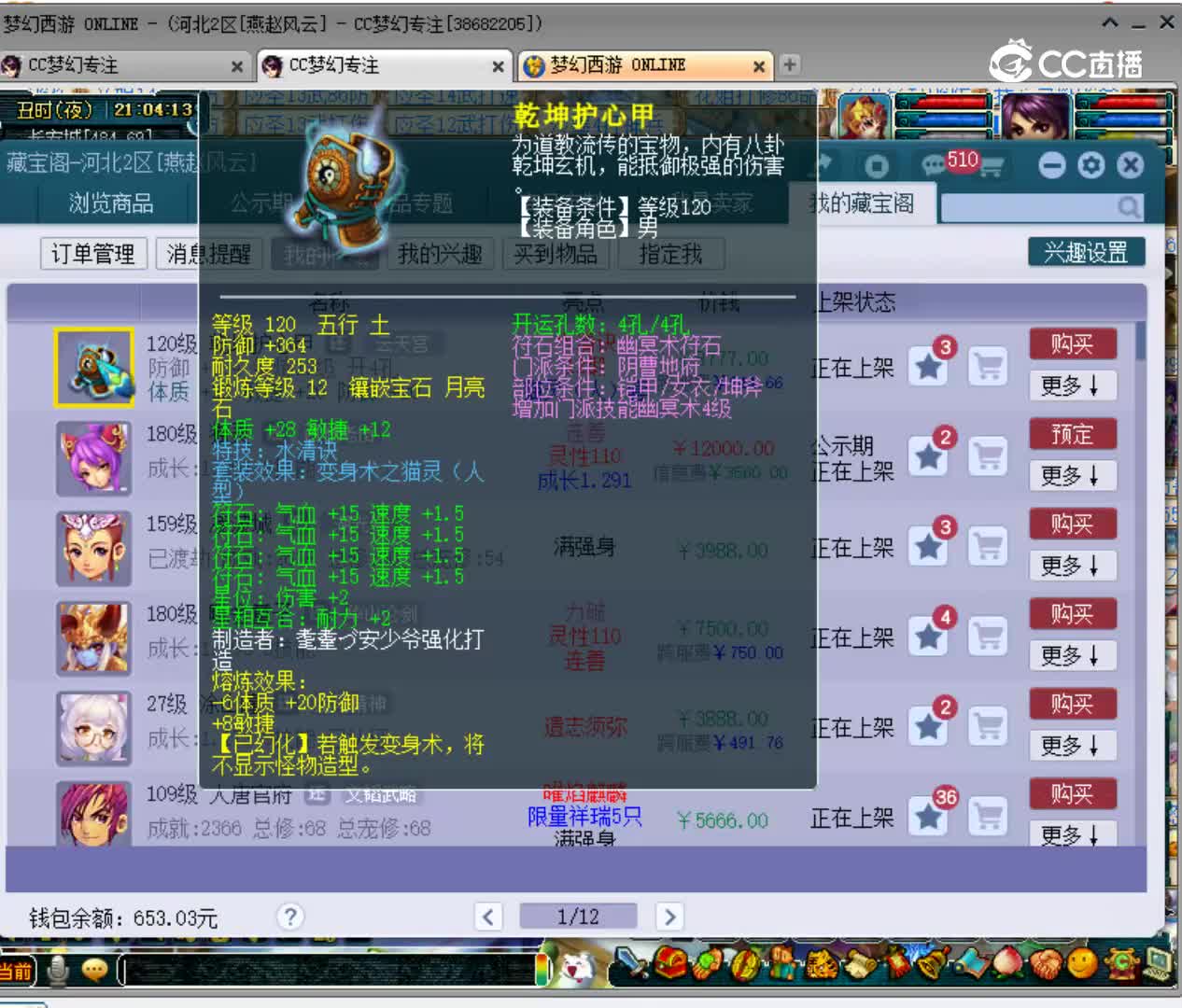Image resolution: width=1182 pixels, height=1008 pixels.
Task: Open the 买到物品 sub-tab
Action: point(556,254)
